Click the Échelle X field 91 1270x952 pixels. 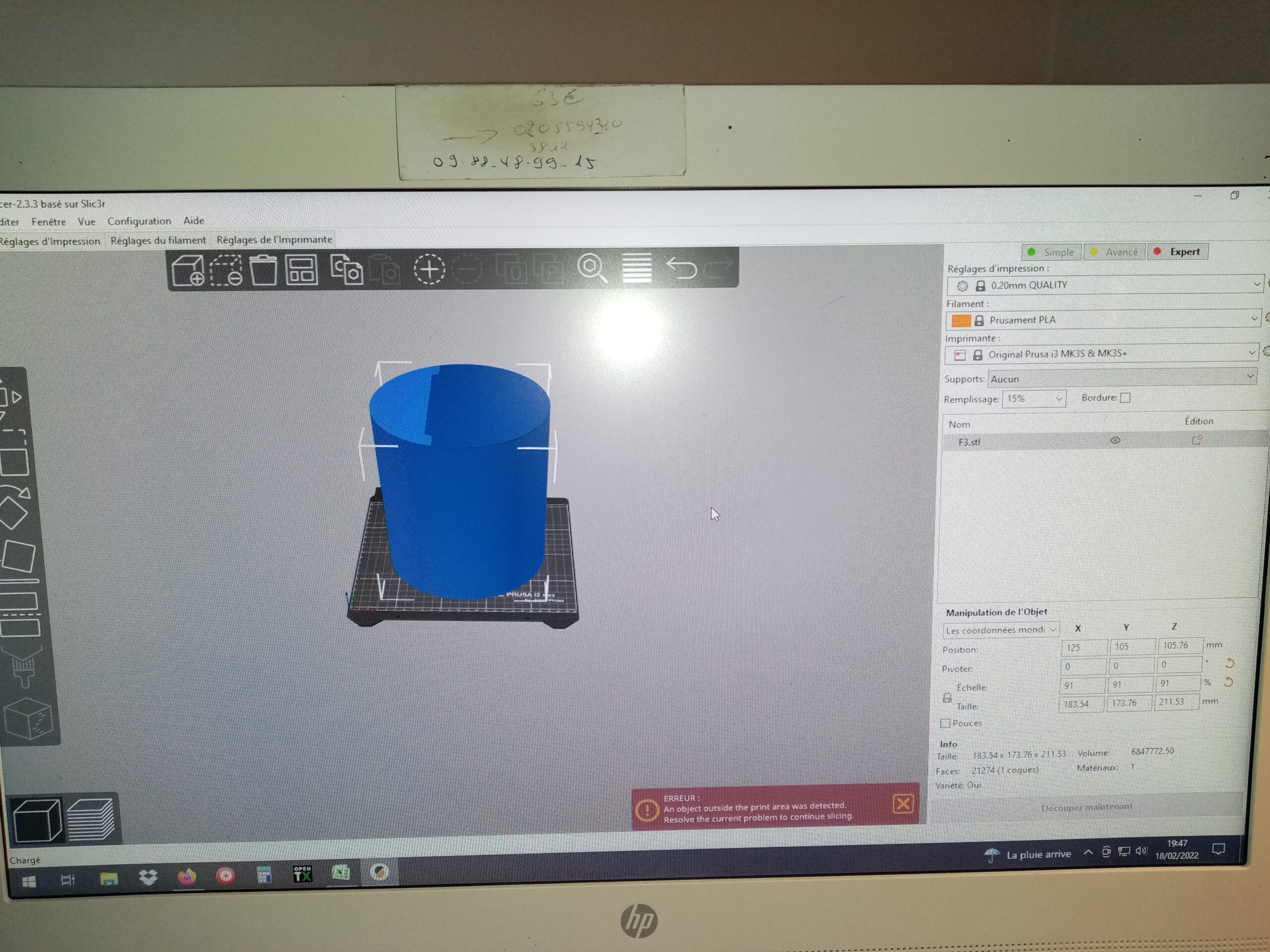point(1081,685)
